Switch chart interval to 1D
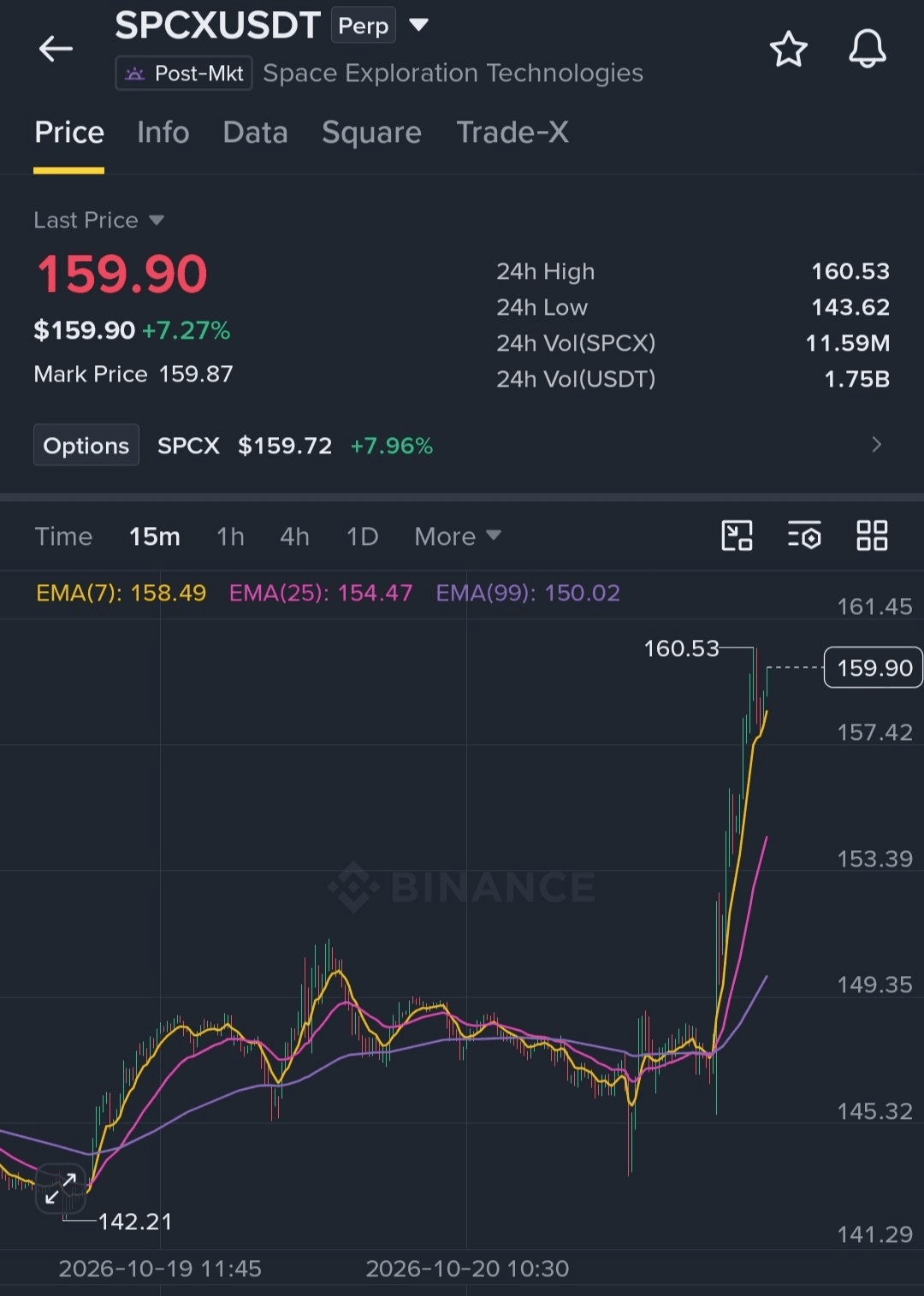Screen dimensions: 924x1296 [x=362, y=536]
